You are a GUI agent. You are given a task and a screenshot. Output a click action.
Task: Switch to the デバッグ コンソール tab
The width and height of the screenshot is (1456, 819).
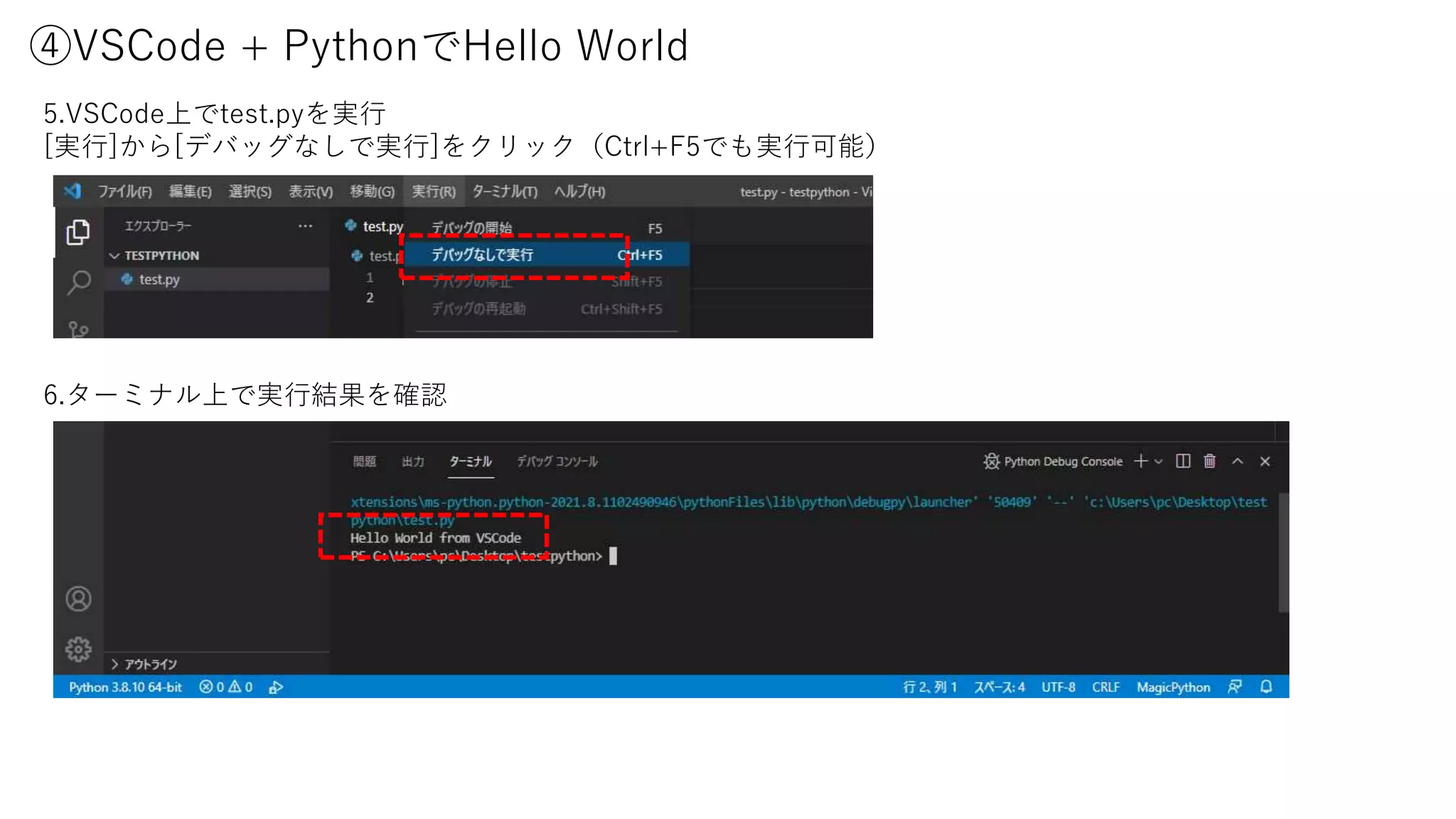[x=557, y=461]
